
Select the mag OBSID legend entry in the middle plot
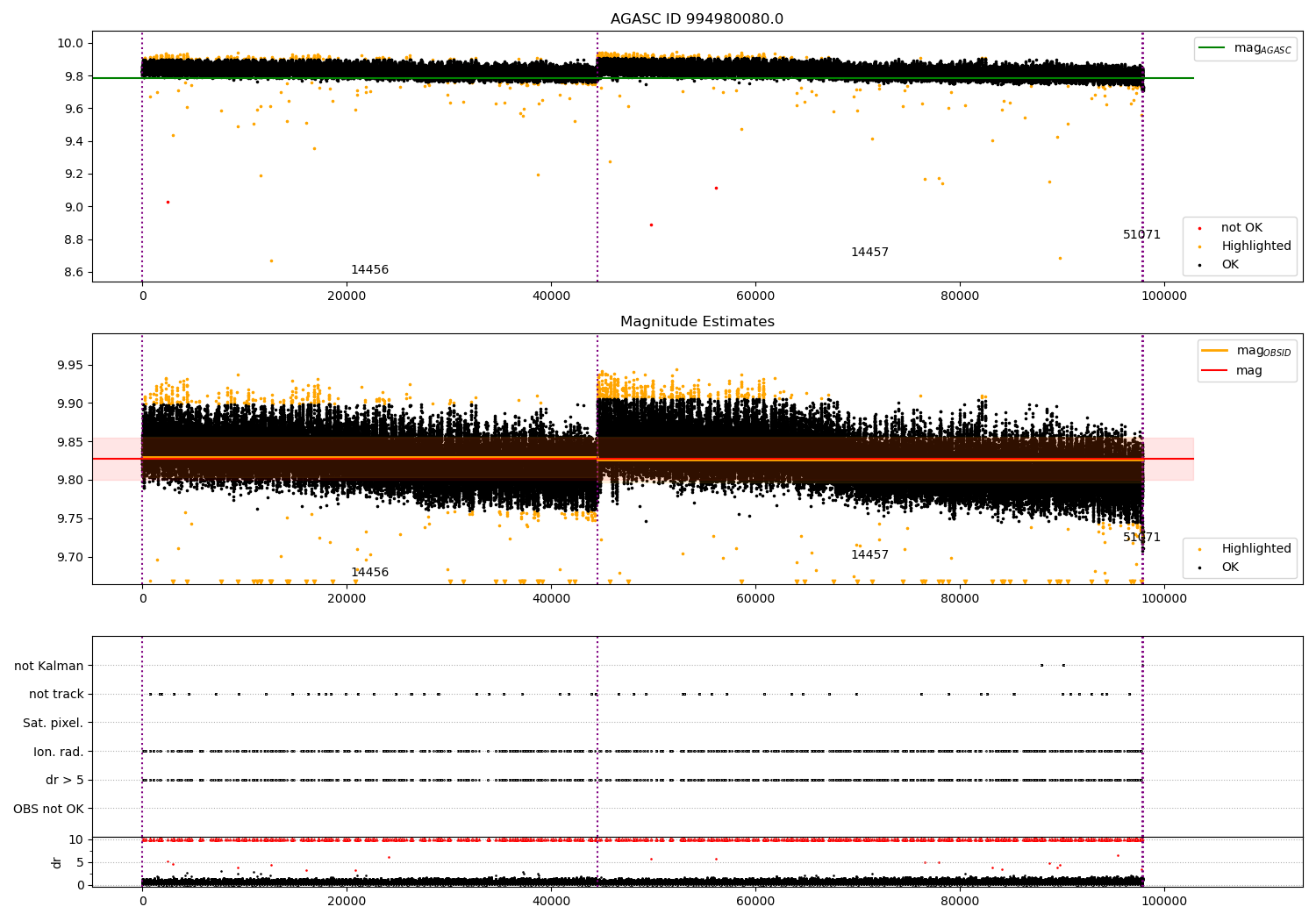pos(1248,351)
